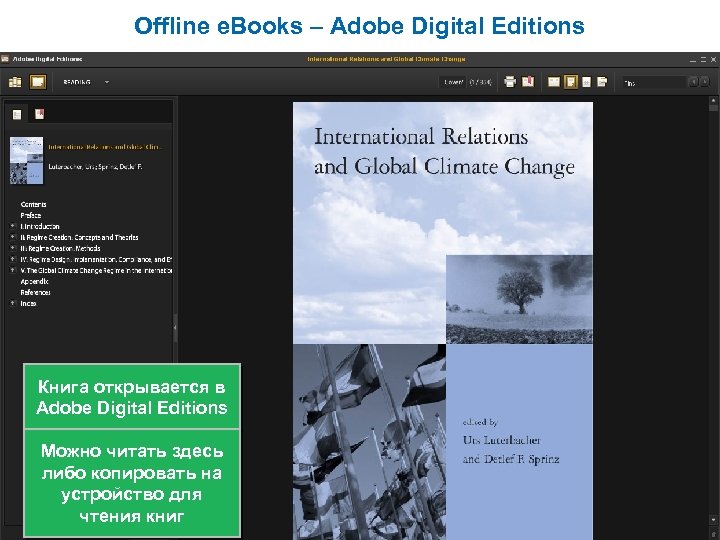Jump to II. Regime Creation: Concepts and Theories
The width and height of the screenshot is (720, 540).
point(79,237)
